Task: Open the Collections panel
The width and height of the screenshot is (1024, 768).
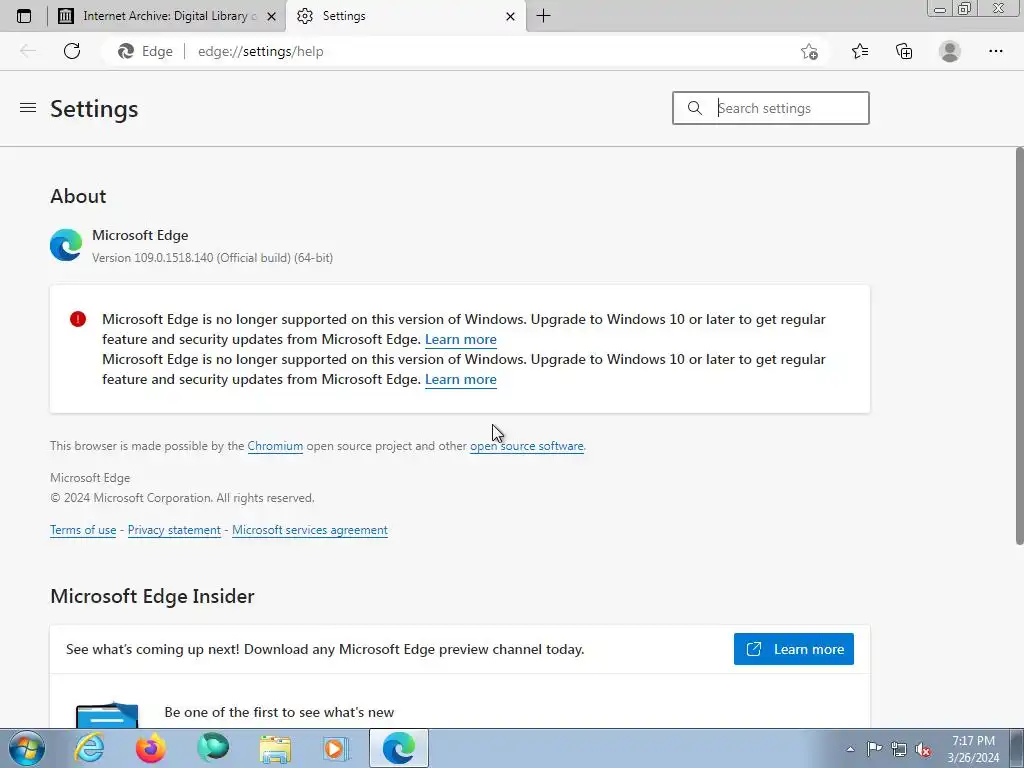Action: 904,51
